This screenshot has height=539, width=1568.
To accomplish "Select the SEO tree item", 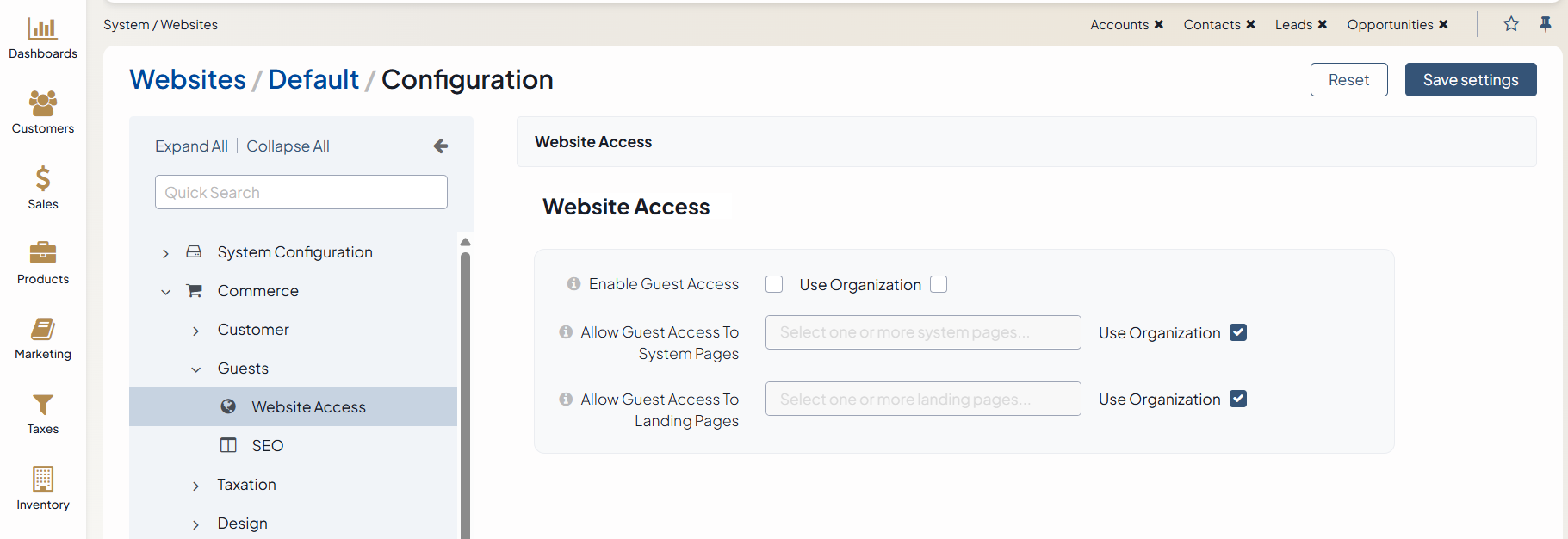I will (267, 446).
